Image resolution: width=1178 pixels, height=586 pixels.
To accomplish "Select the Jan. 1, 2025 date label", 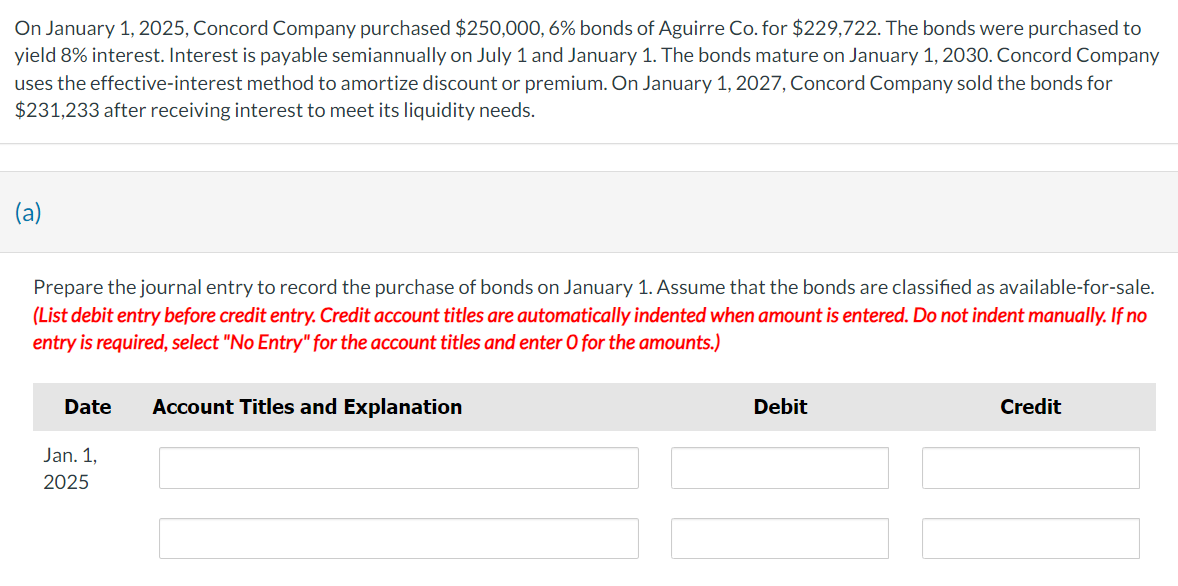I will pos(70,467).
